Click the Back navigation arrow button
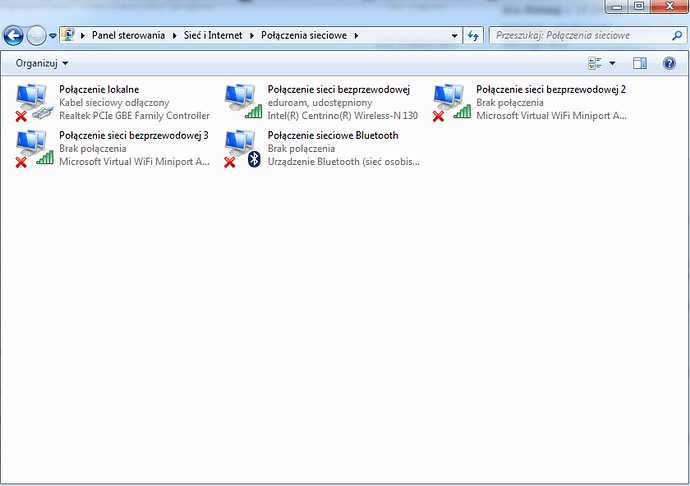 [x=14, y=36]
